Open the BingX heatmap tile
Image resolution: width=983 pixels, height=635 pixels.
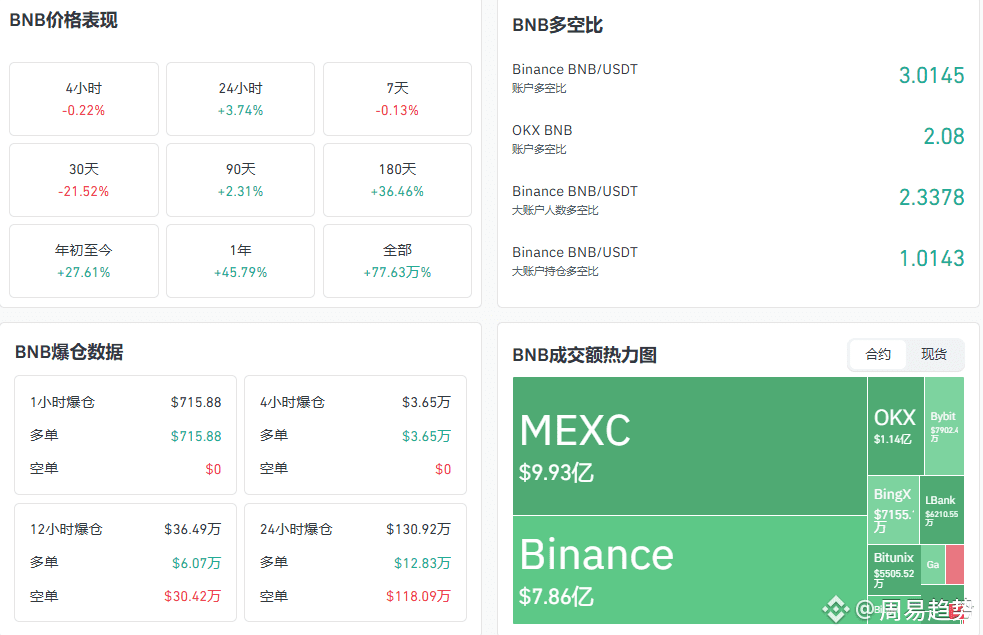pyautogui.click(x=893, y=509)
